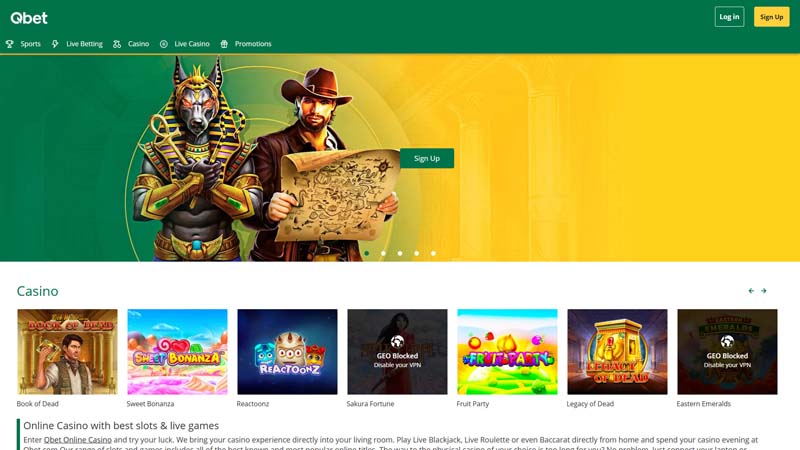Click the next arrow in Casino section

click(764, 291)
